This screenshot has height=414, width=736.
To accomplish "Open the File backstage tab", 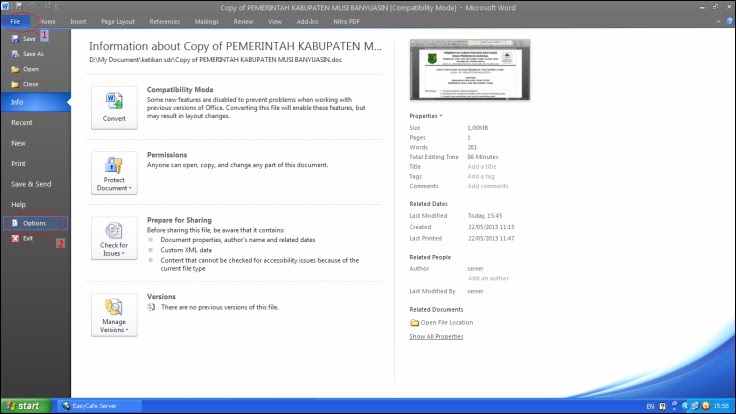I will 15,22.
